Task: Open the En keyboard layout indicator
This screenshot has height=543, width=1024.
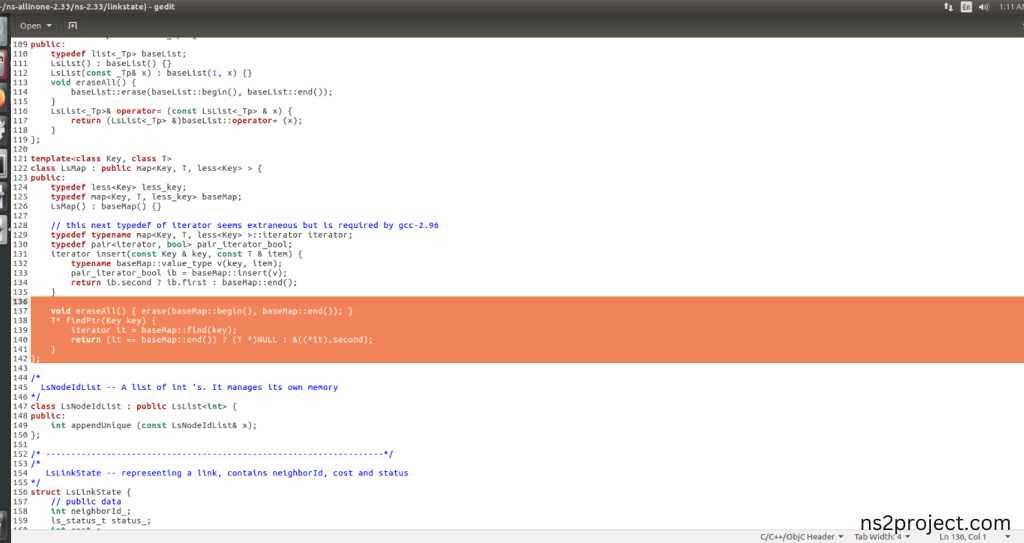Action: pos(966,7)
